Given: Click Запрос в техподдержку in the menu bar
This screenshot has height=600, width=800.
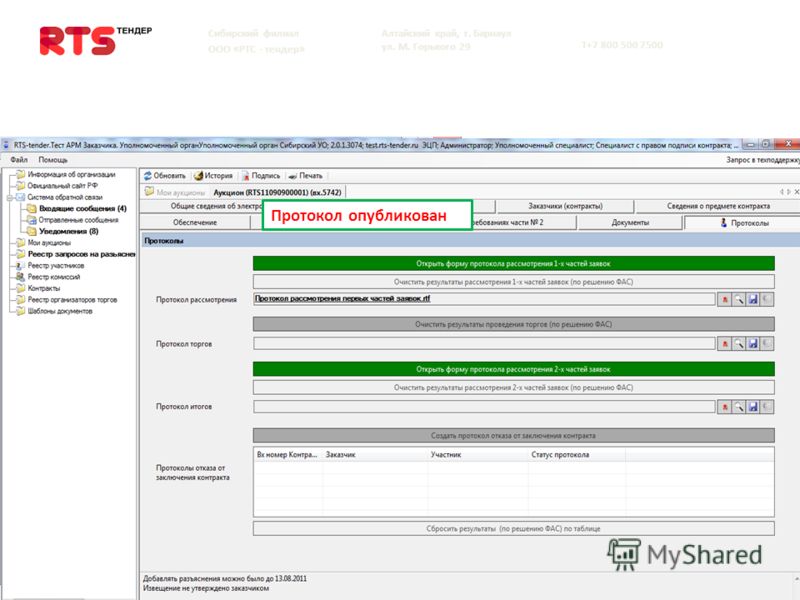Looking at the screenshot, I should (x=763, y=160).
